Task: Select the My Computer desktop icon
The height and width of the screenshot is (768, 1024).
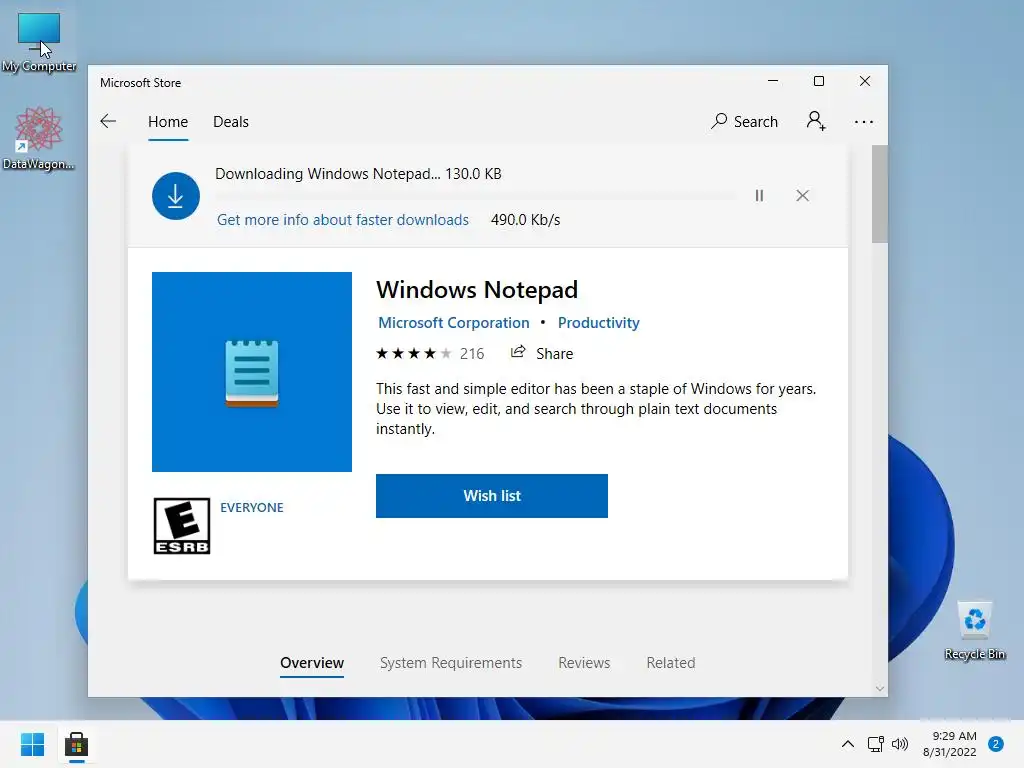Action: click(39, 42)
